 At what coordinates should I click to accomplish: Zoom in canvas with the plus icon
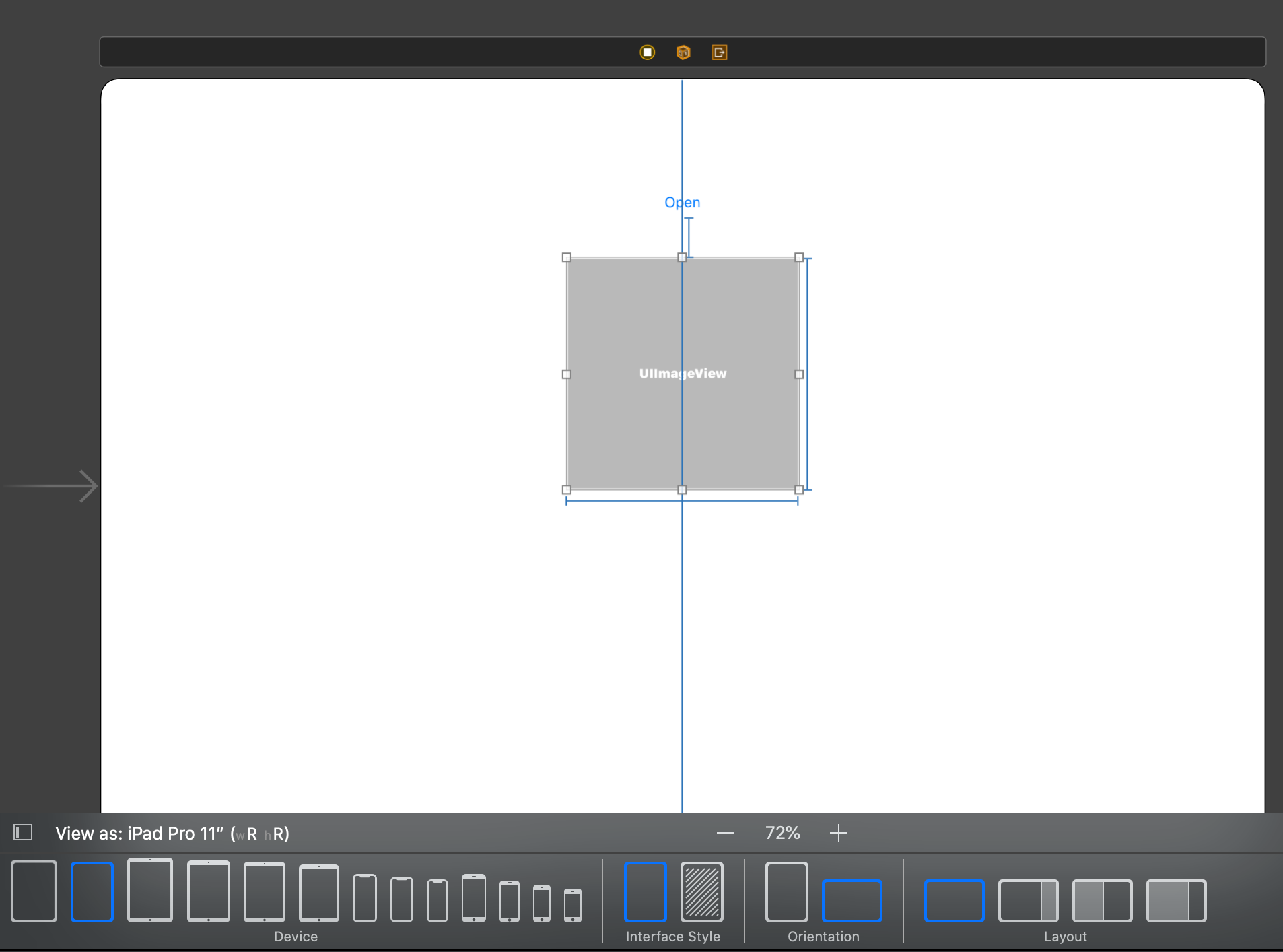[x=839, y=834]
